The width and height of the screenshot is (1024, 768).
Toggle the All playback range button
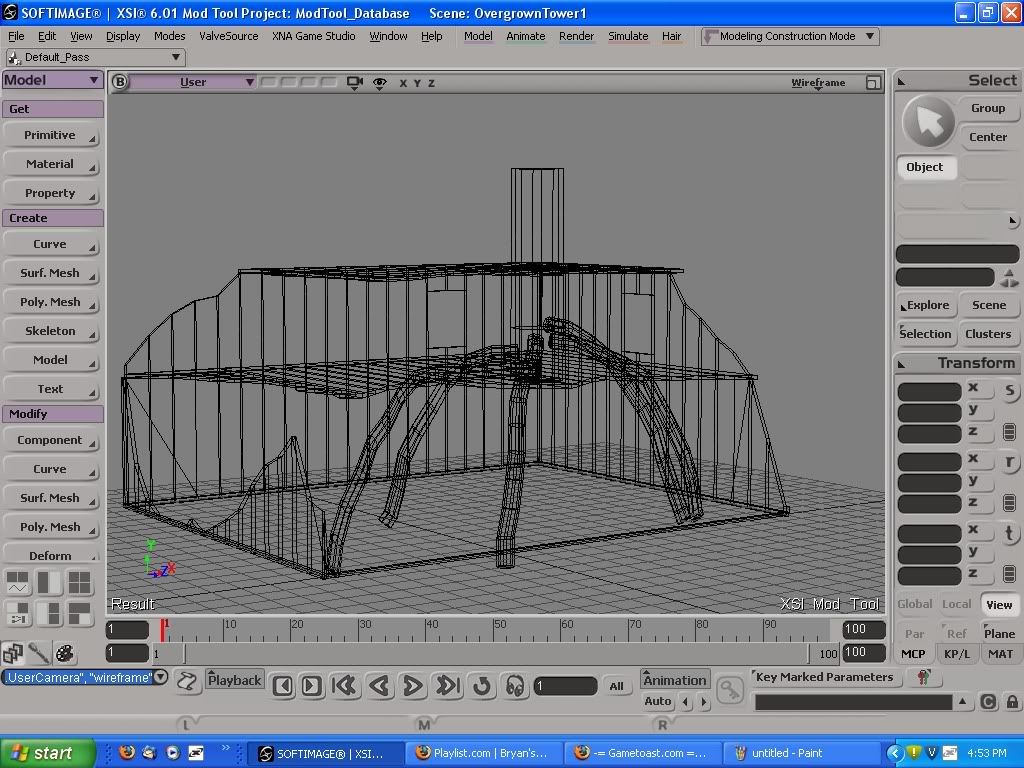[616, 686]
